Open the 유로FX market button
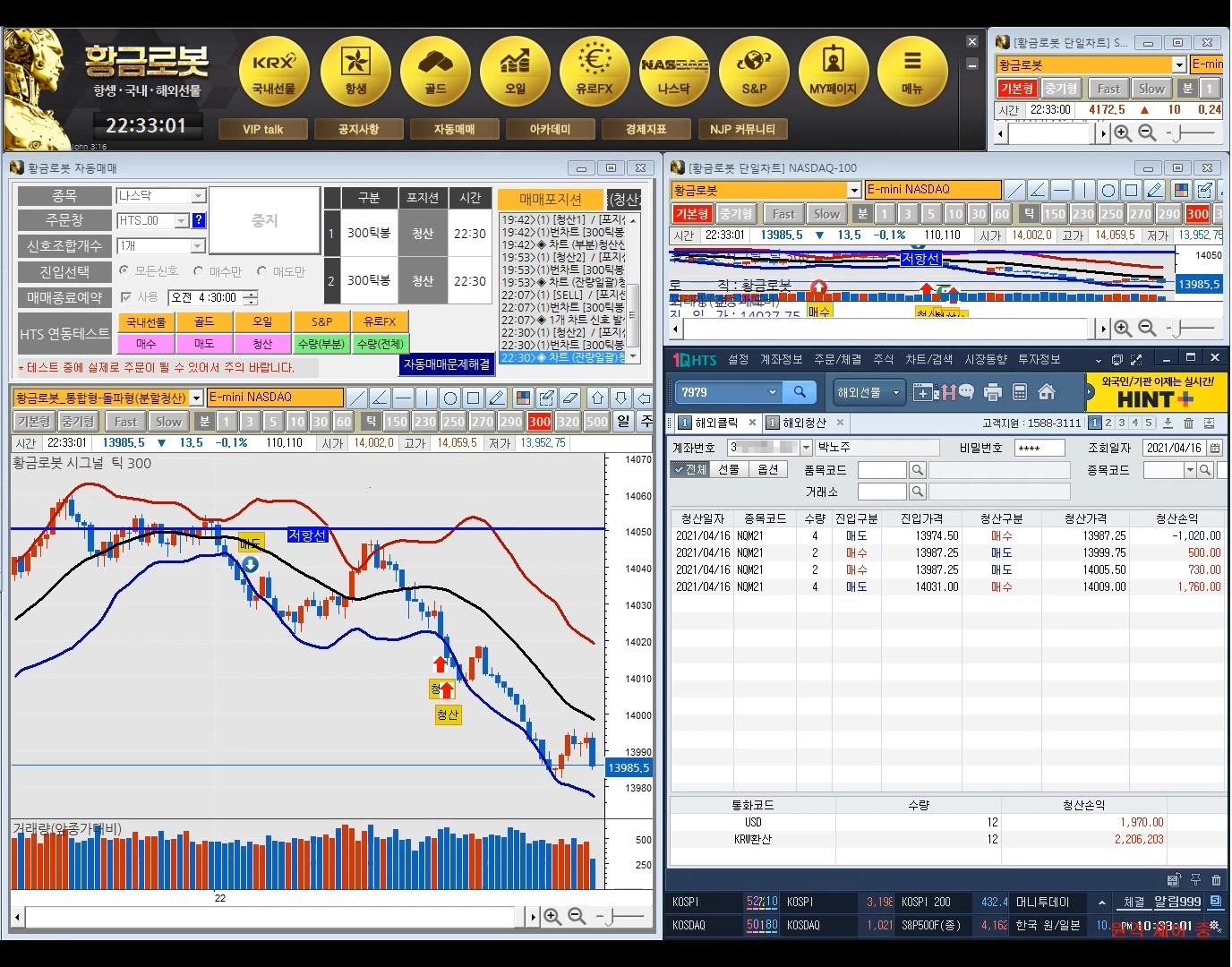 595,72
